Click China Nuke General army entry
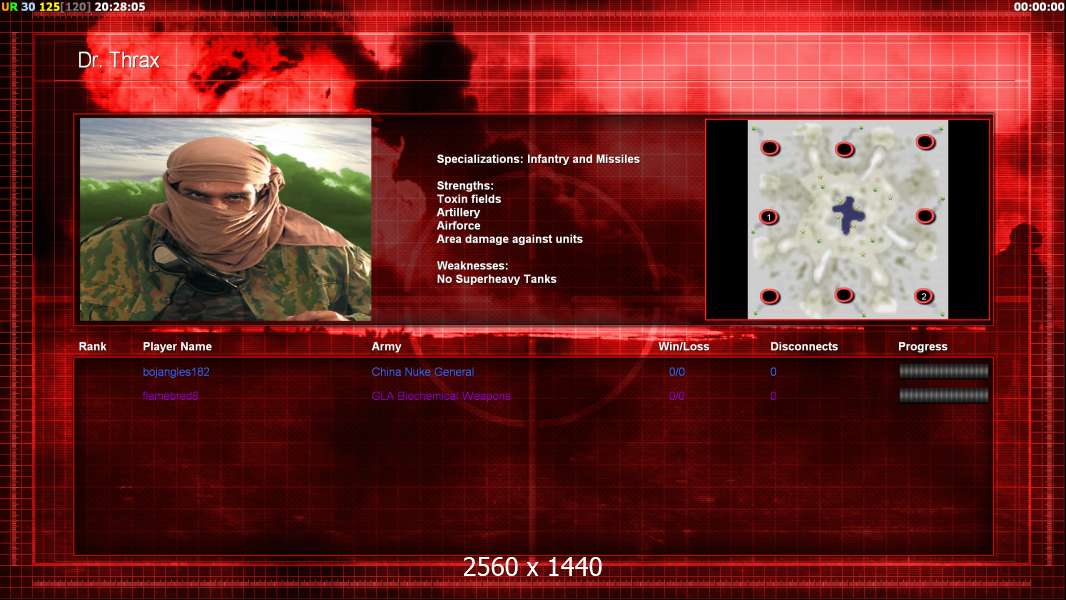1066x600 pixels. point(422,372)
